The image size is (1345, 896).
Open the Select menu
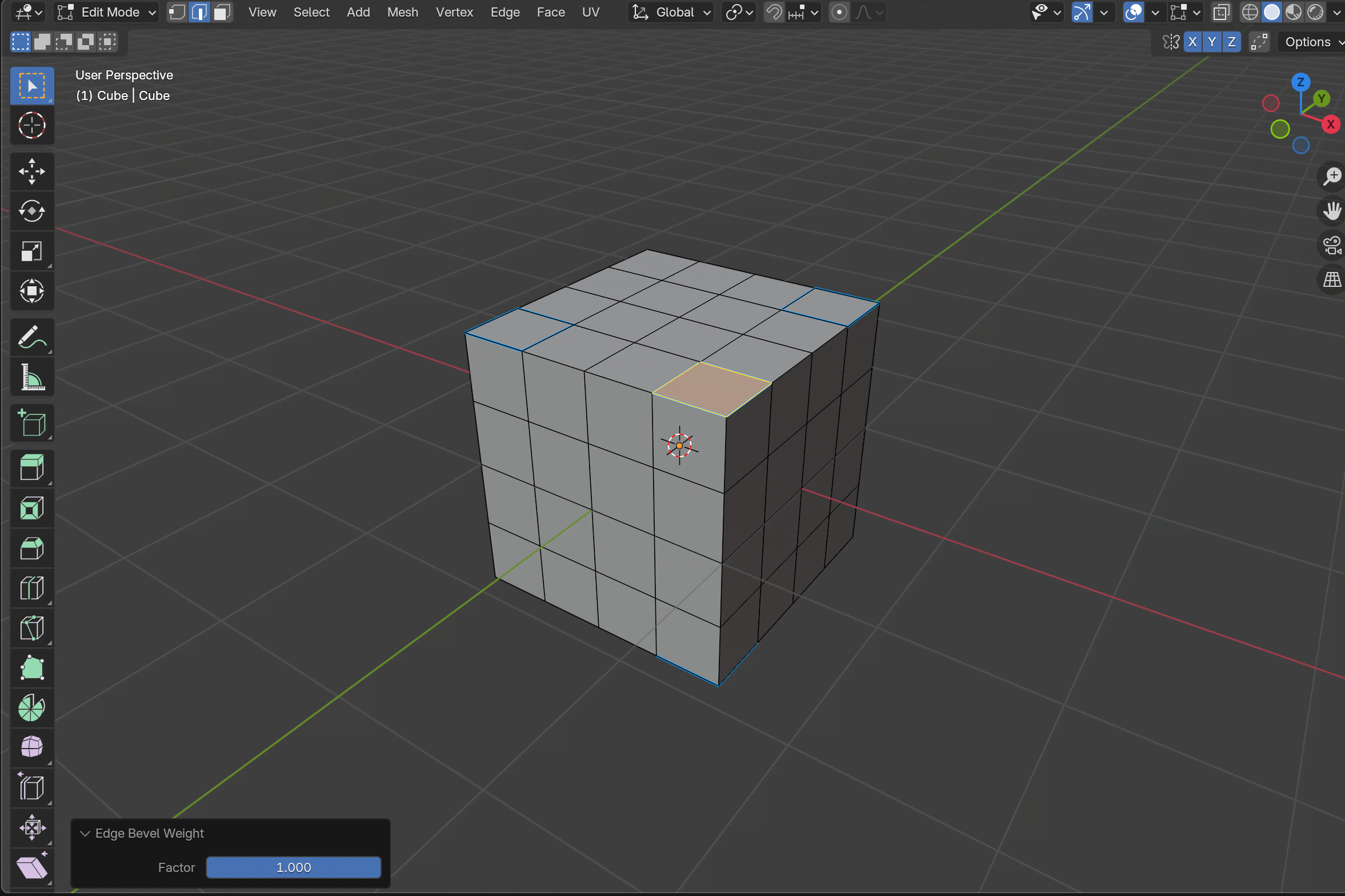point(311,12)
